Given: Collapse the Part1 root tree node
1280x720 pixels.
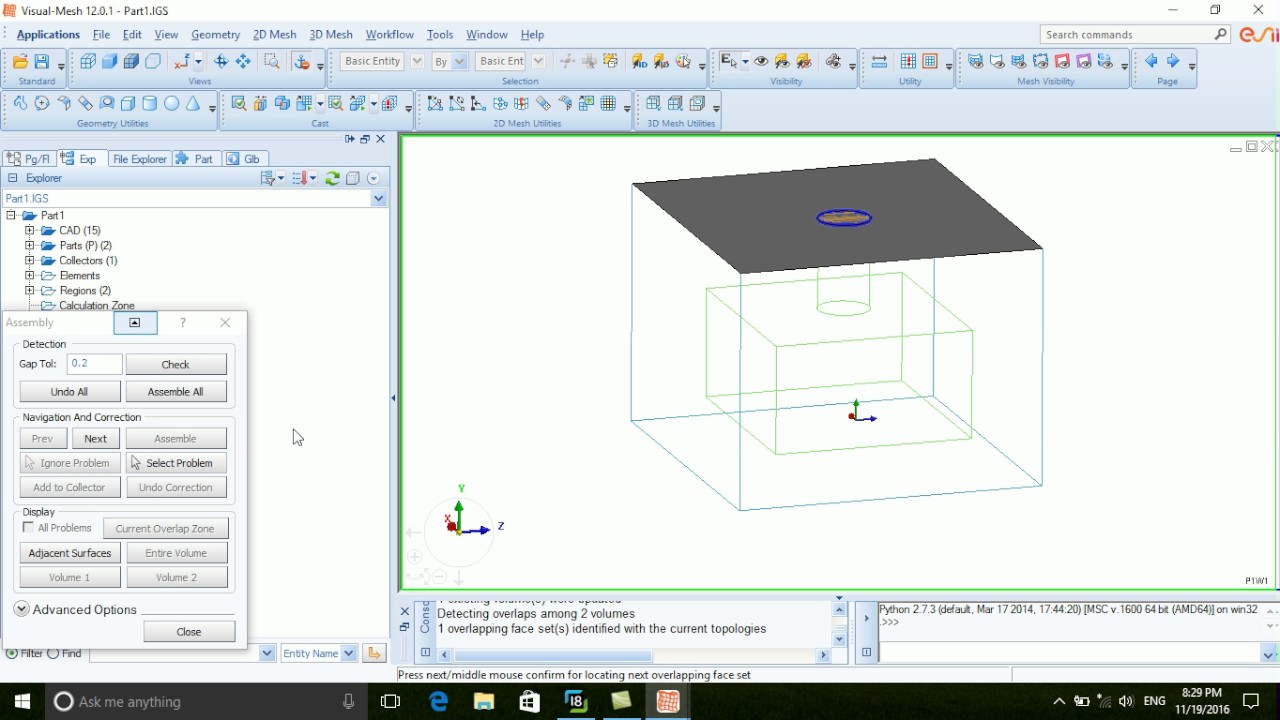Looking at the screenshot, I should coord(11,215).
